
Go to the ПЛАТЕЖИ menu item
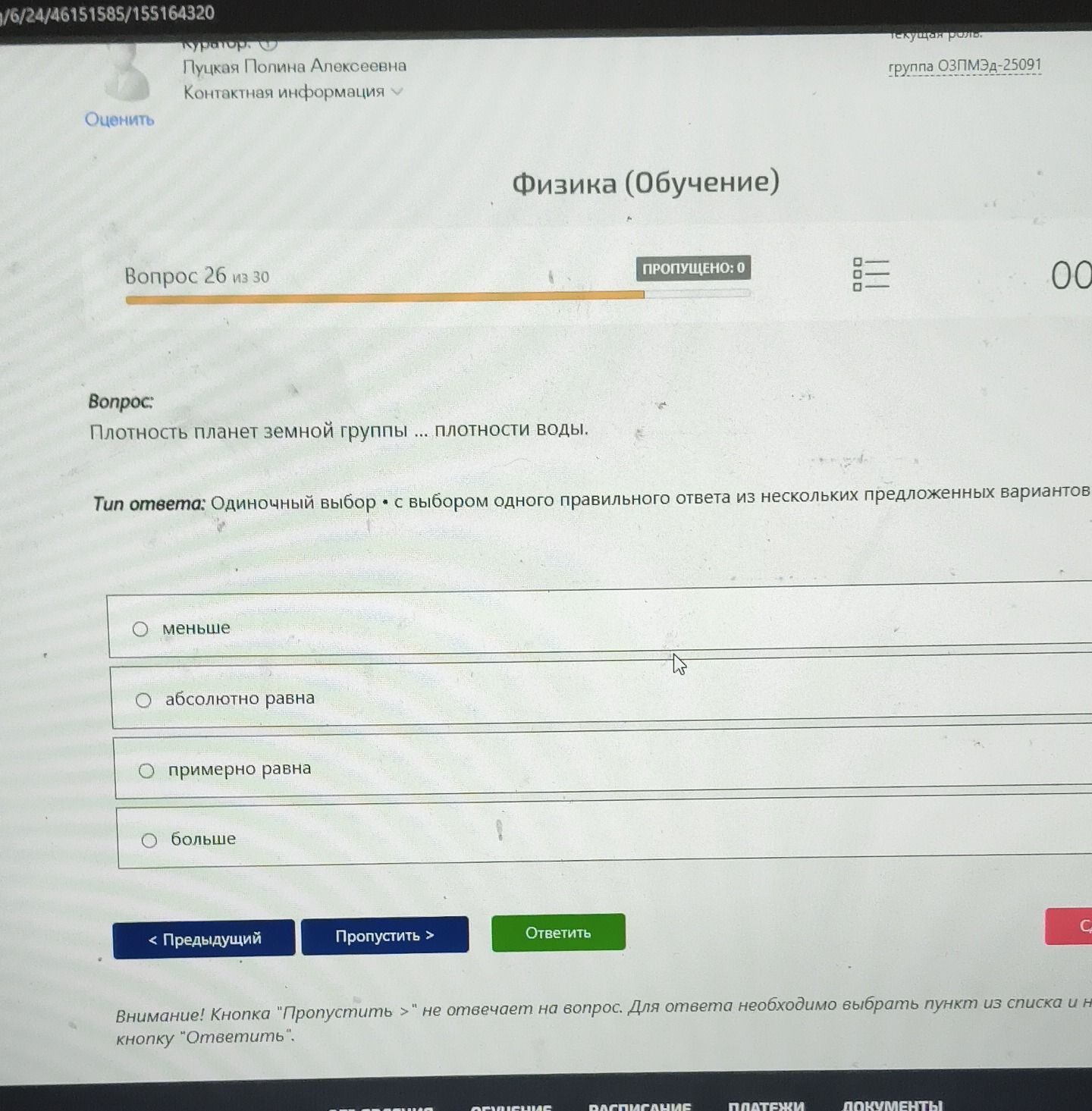point(766,1105)
